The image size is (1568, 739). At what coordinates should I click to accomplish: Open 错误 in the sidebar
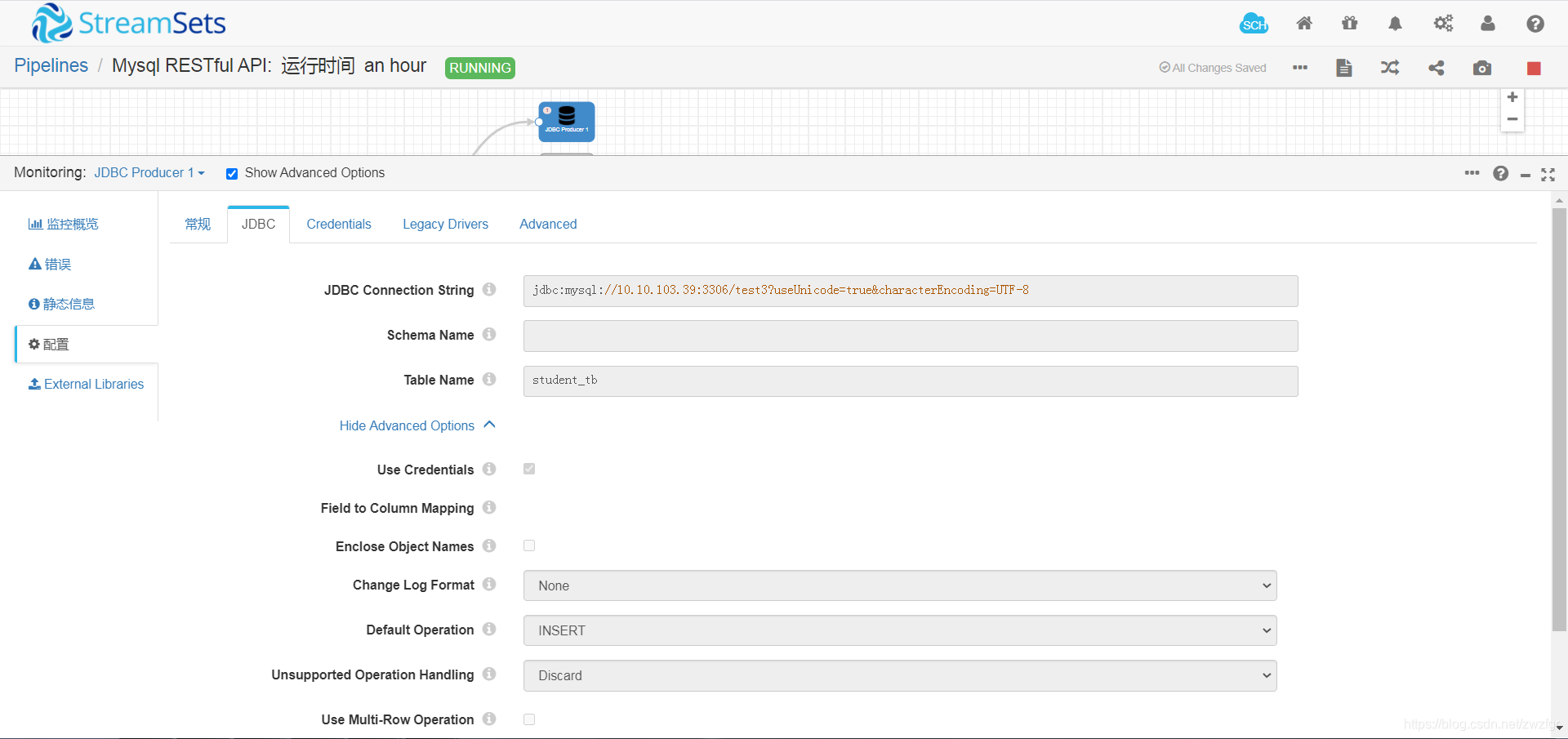[50, 264]
